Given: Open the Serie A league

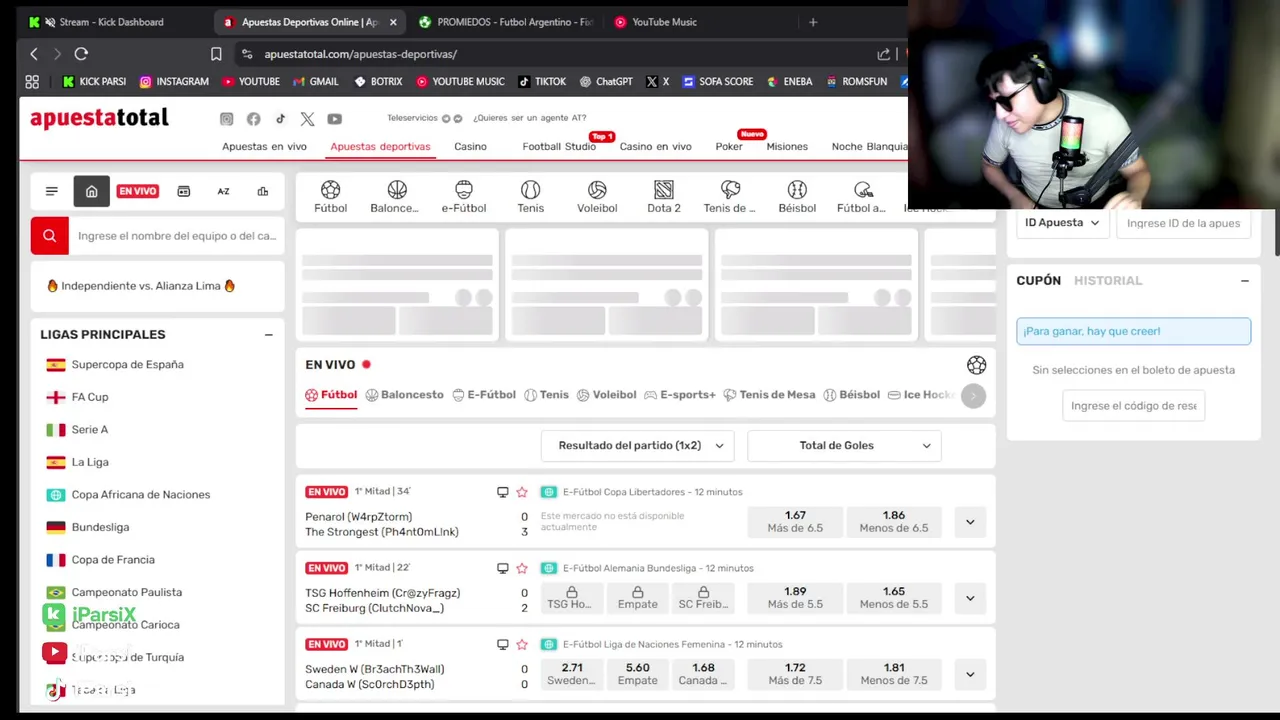Looking at the screenshot, I should (x=90, y=430).
